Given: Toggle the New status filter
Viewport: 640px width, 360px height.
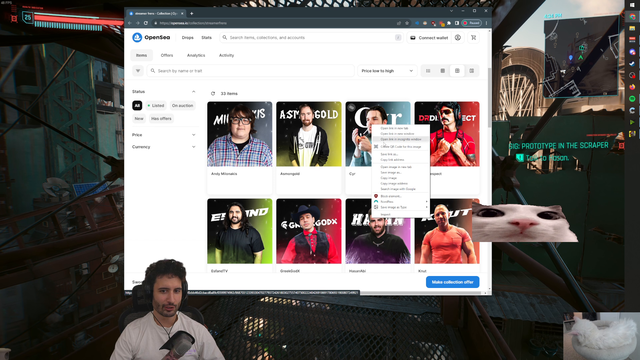Looking at the screenshot, I should pyautogui.click(x=139, y=118).
